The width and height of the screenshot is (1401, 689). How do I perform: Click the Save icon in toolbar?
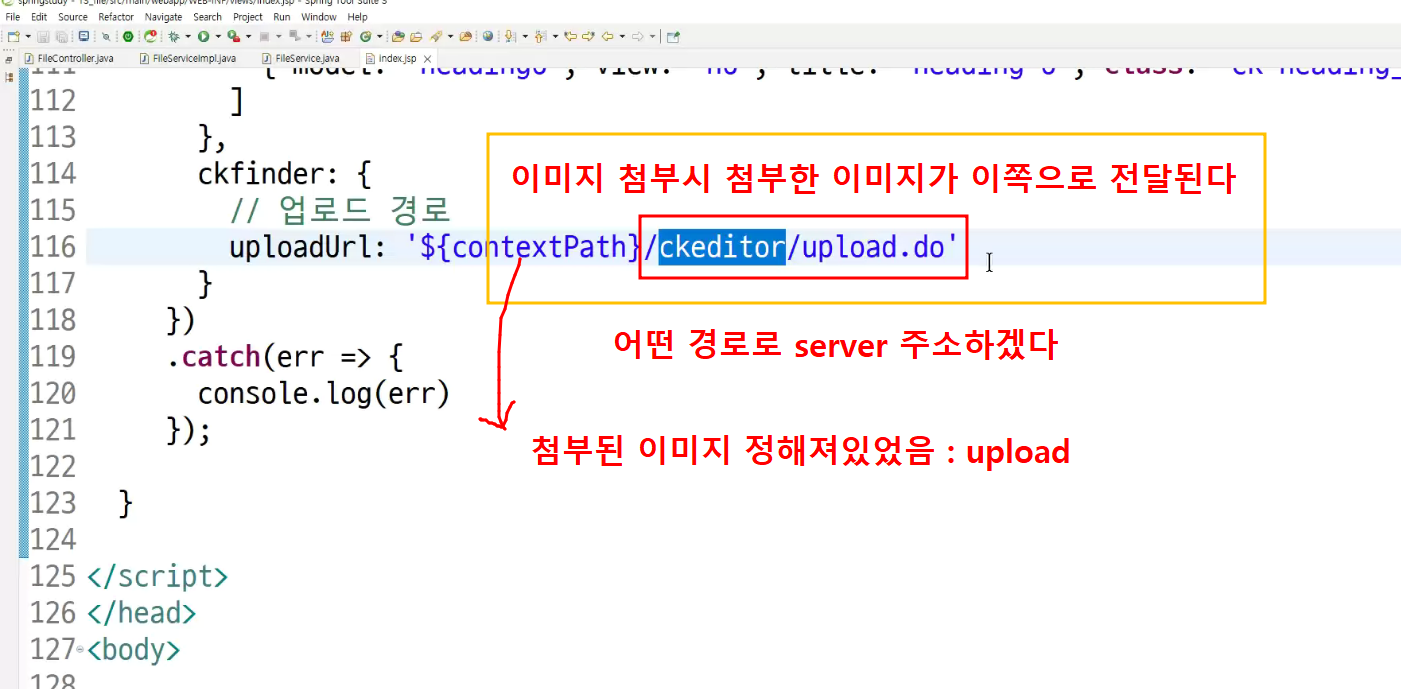pos(43,36)
